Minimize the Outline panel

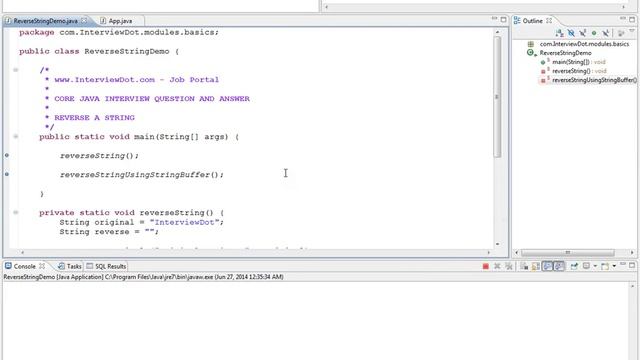click(x=623, y=19)
